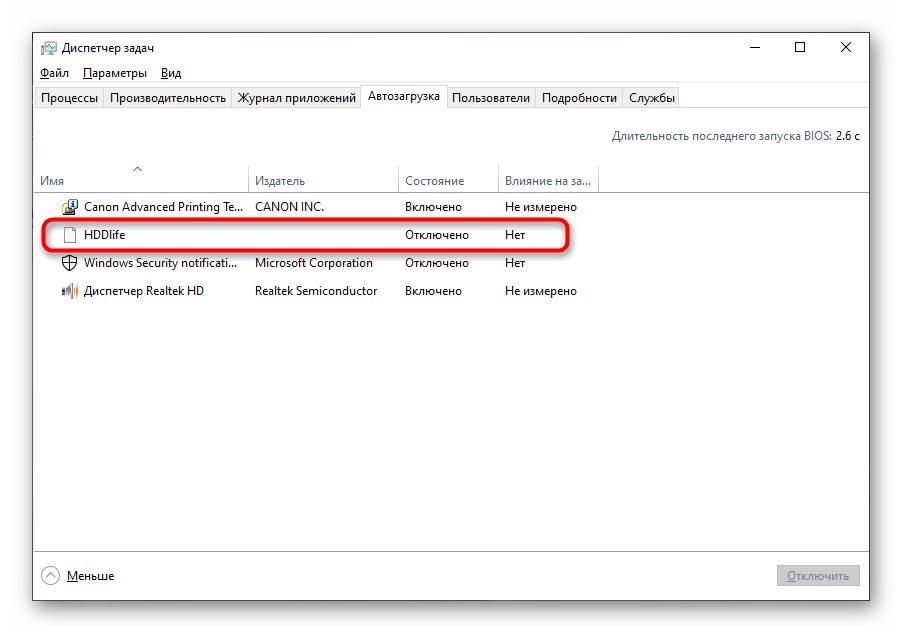Collapse details with the Меньше arrow icon
Image resolution: width=902 pixels, height=633 pixels.
(50, 576)
